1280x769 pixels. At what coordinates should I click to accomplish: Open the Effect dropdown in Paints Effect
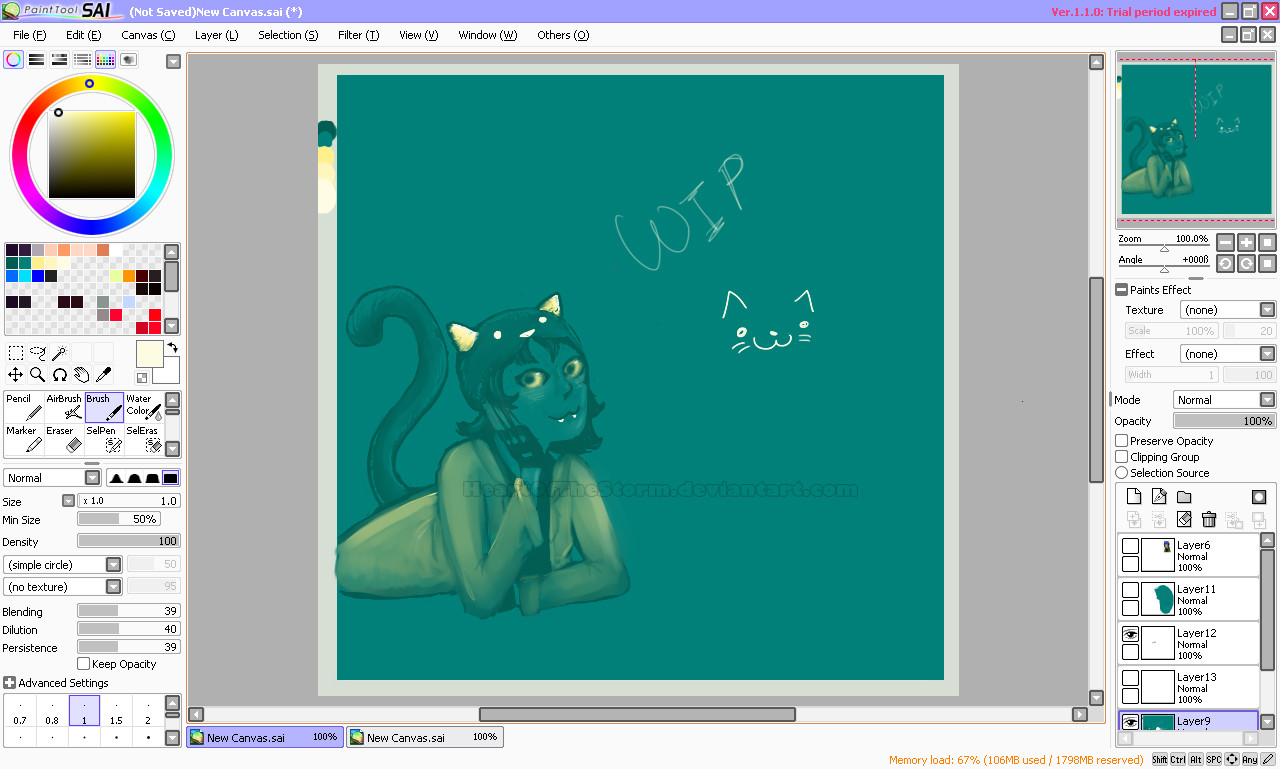pyautogui.click(x=1228, y=354)
